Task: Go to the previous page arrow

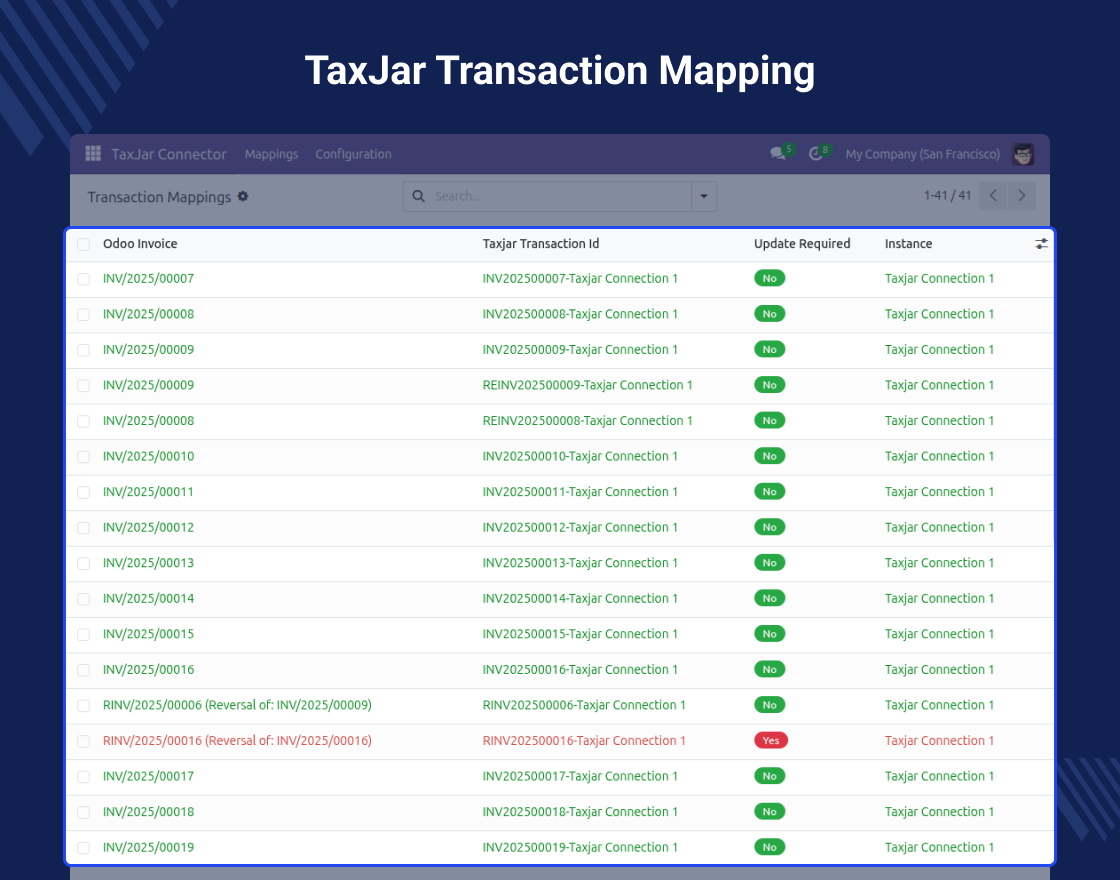Action: click(993, 196)
